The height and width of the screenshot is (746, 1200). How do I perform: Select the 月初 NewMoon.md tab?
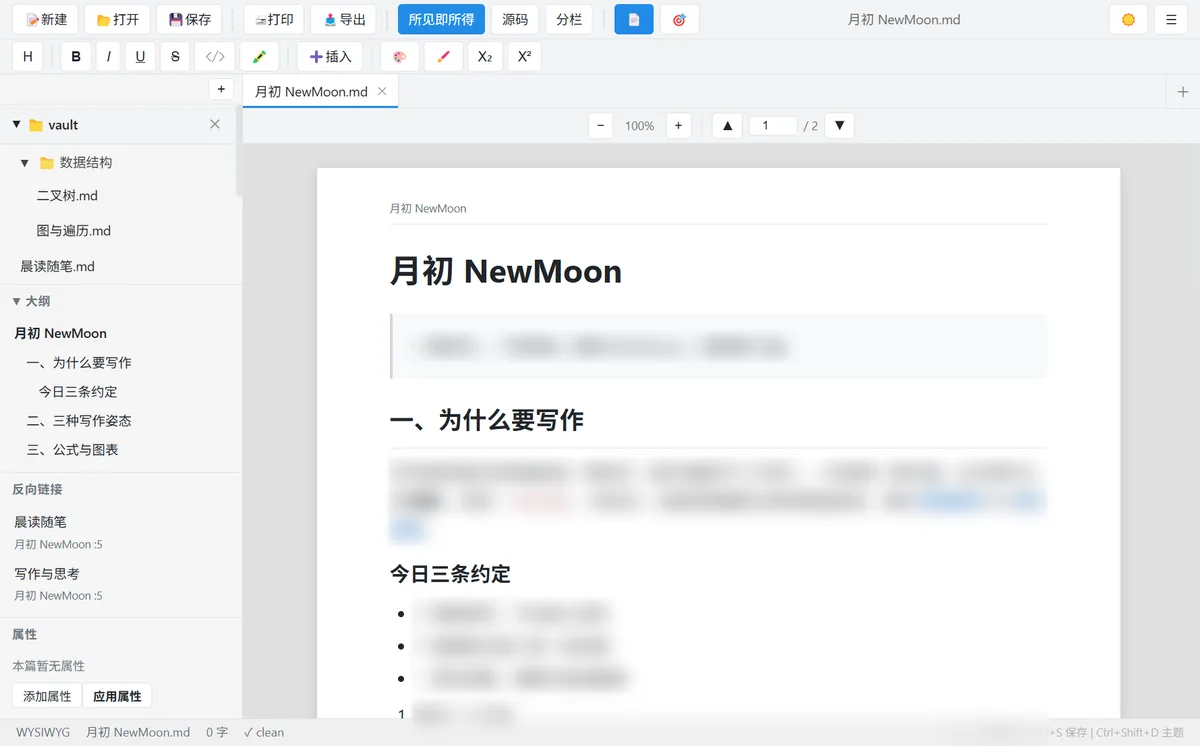coord(312,91)
